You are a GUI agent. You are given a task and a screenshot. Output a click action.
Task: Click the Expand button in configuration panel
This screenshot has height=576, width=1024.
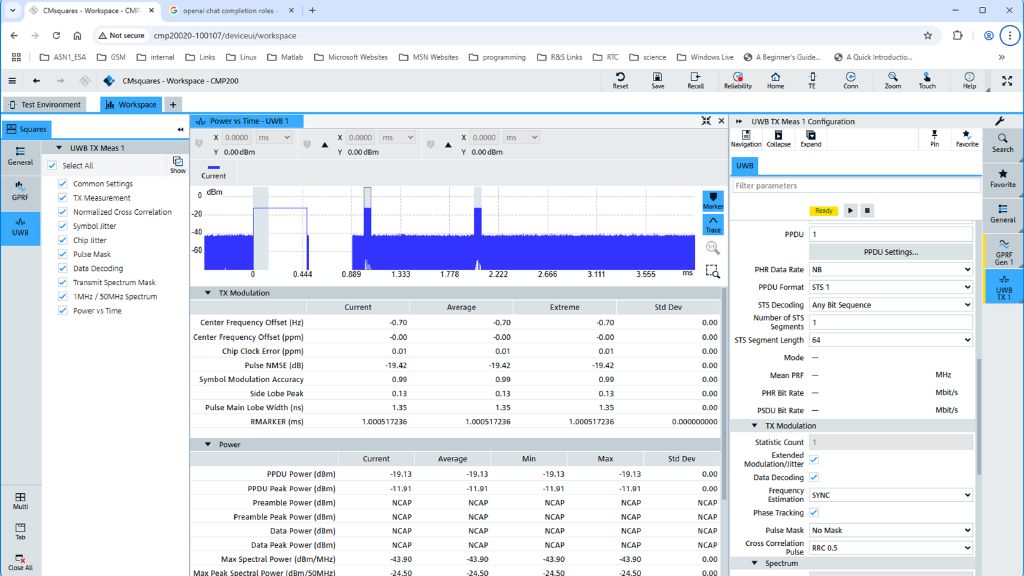(x=810, y=138)
